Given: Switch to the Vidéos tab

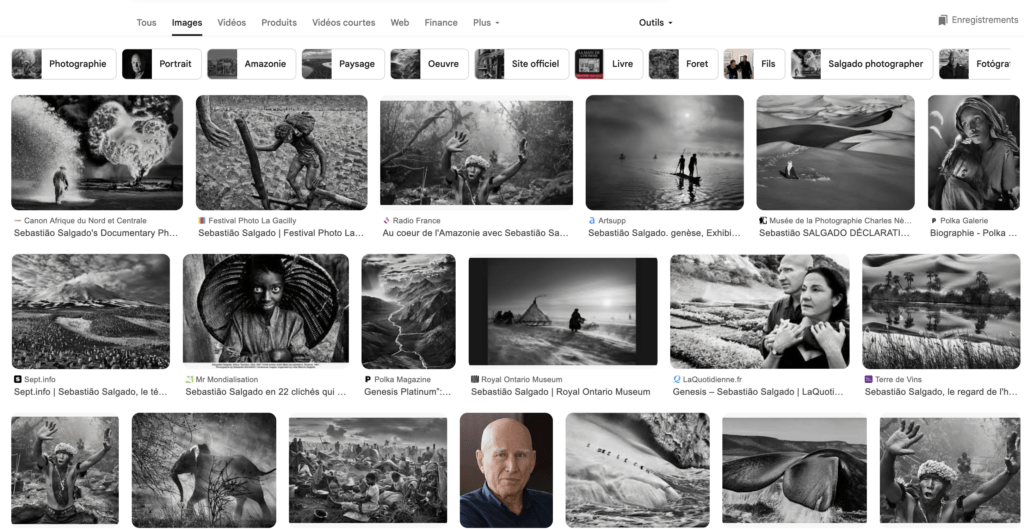Looking at the screenshot, I should pos(231,22).
